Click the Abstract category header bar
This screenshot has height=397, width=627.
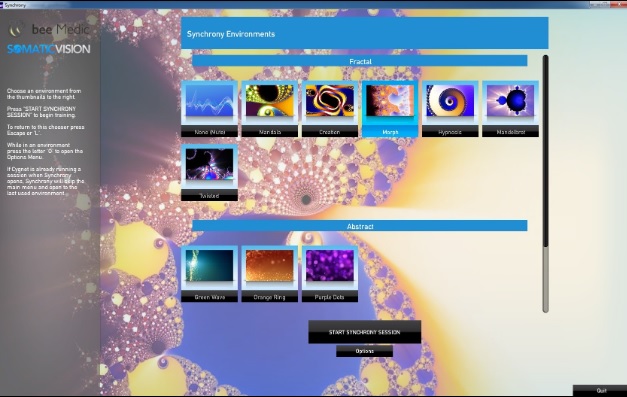point(359,226)
